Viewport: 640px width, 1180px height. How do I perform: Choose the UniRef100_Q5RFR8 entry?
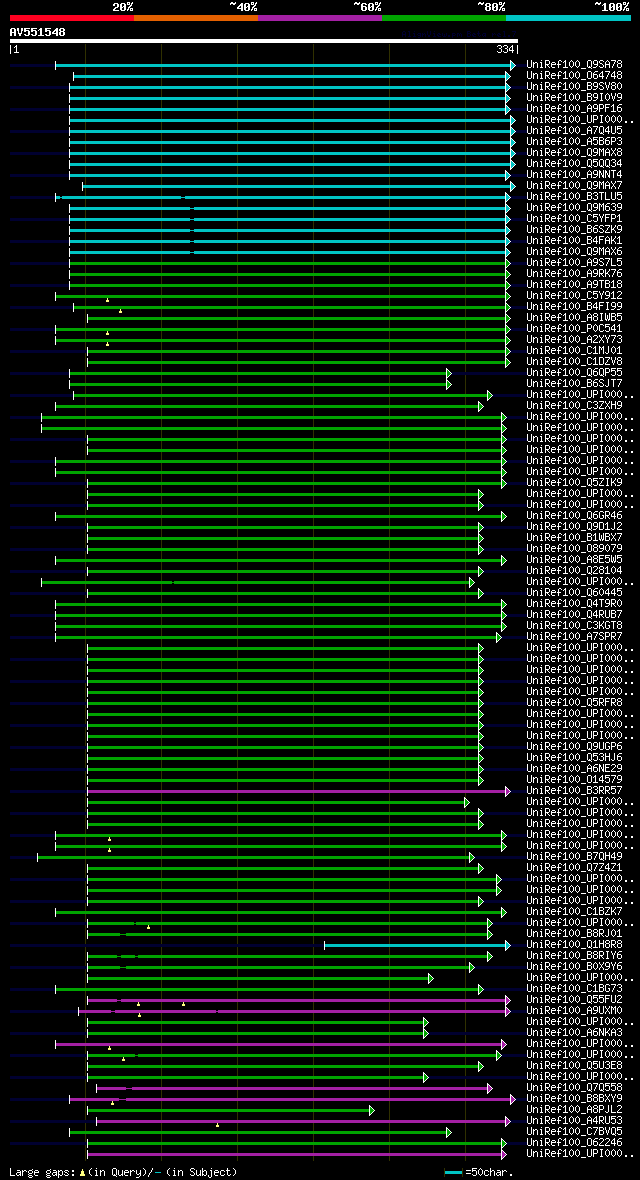(x=574, y=702)
